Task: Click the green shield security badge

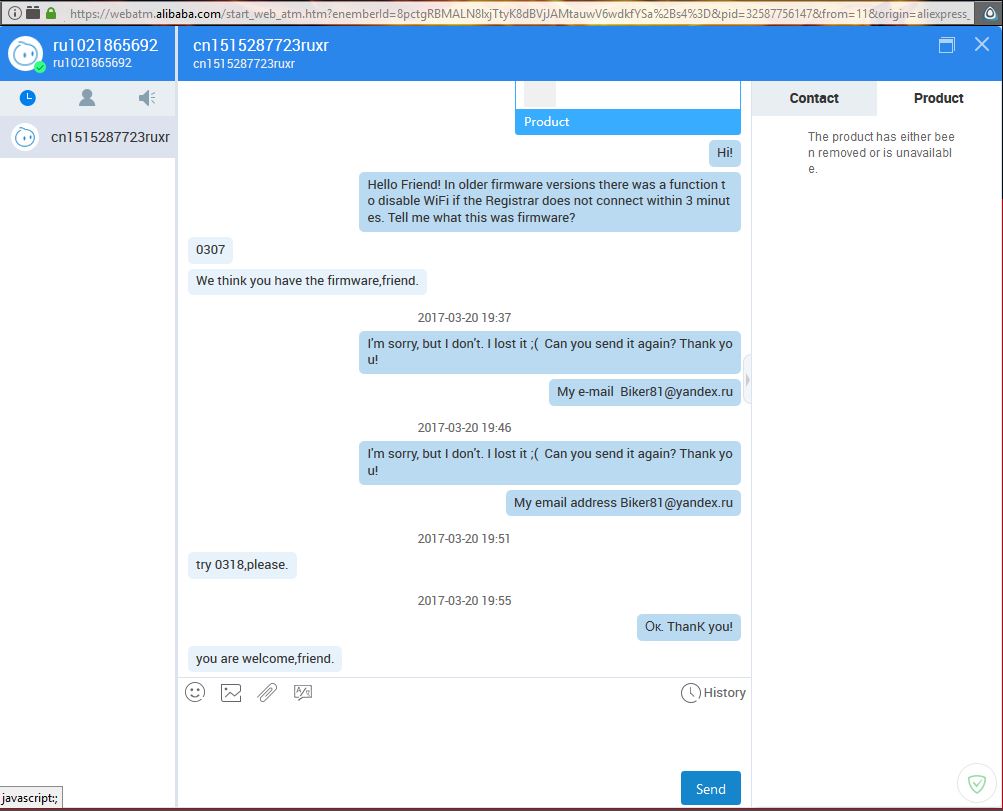Action: coord(973,781)
